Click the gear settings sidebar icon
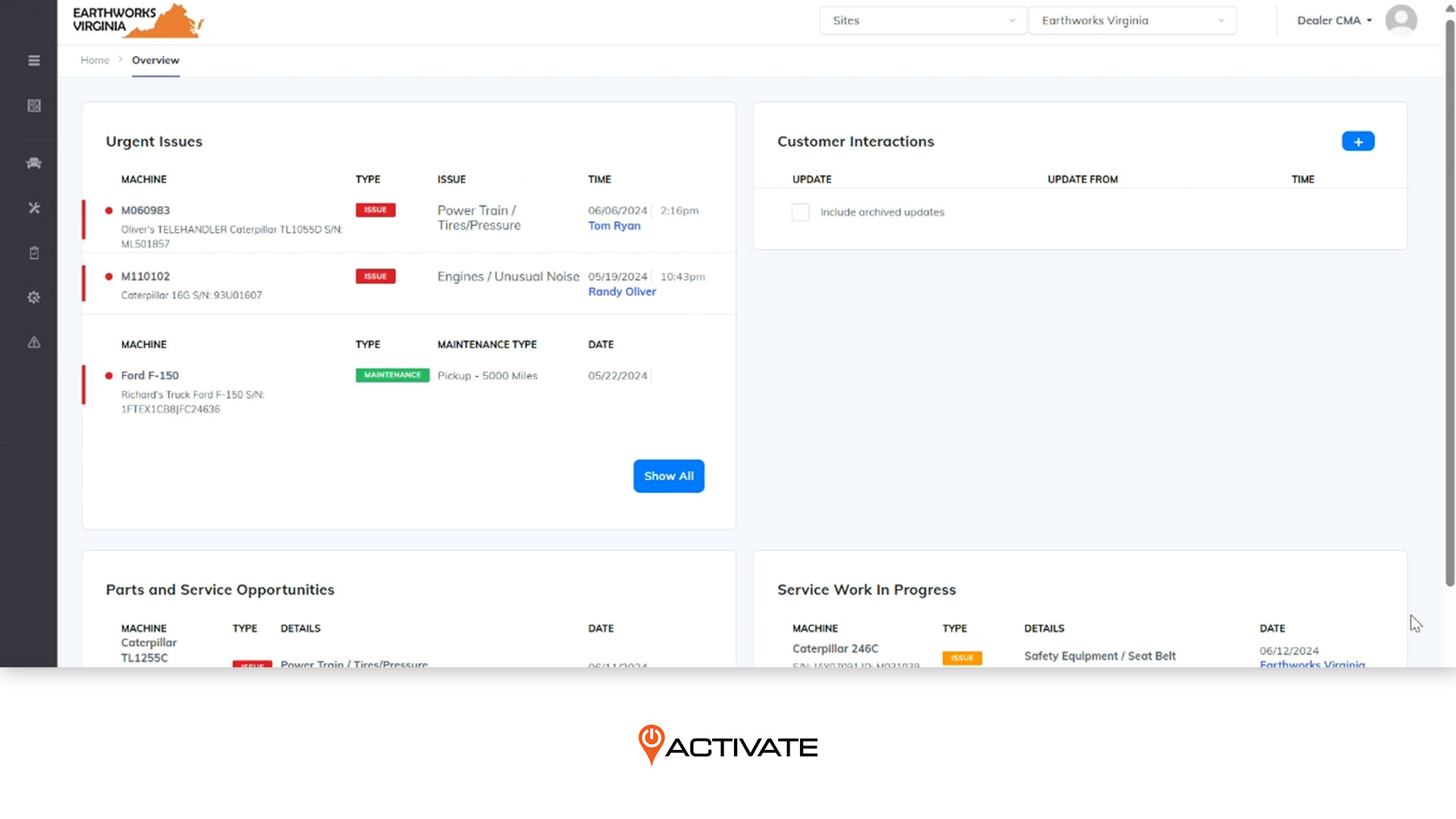Viewport: 1456px width, 819px height. point(34,298)
